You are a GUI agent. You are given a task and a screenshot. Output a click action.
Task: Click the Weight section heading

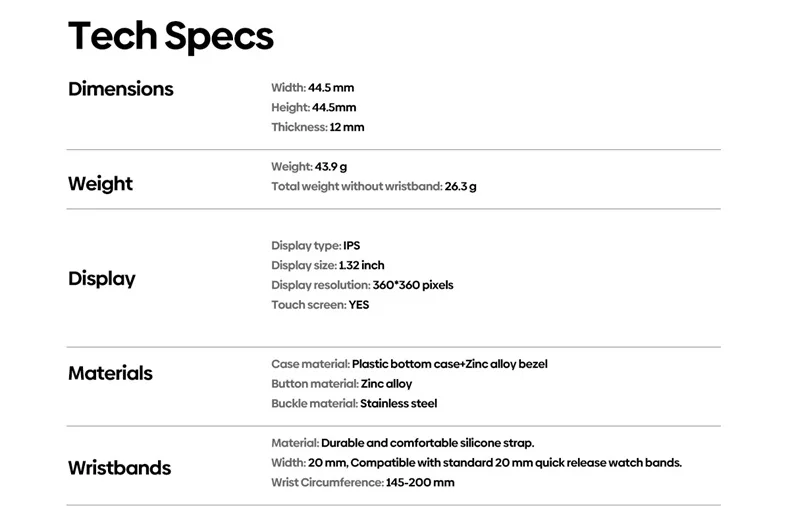tap(100, 184)
